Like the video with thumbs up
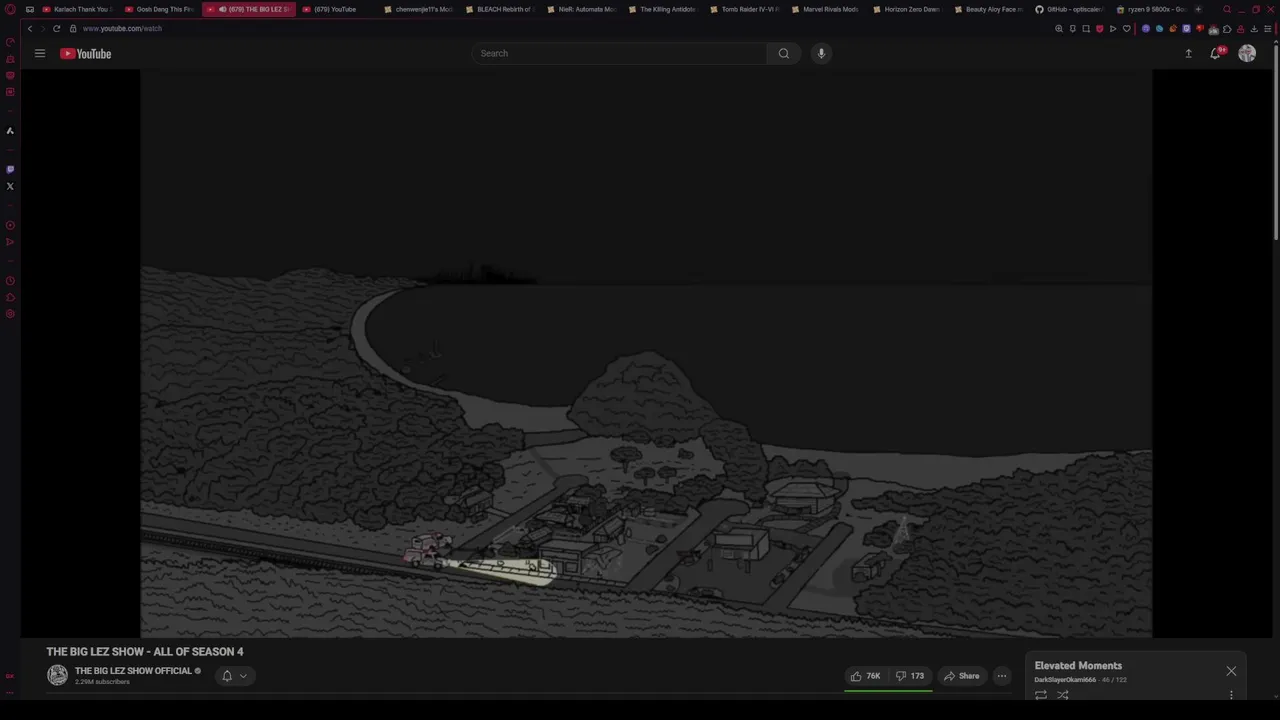This screenshot has height=720, width=1280. 866,676
